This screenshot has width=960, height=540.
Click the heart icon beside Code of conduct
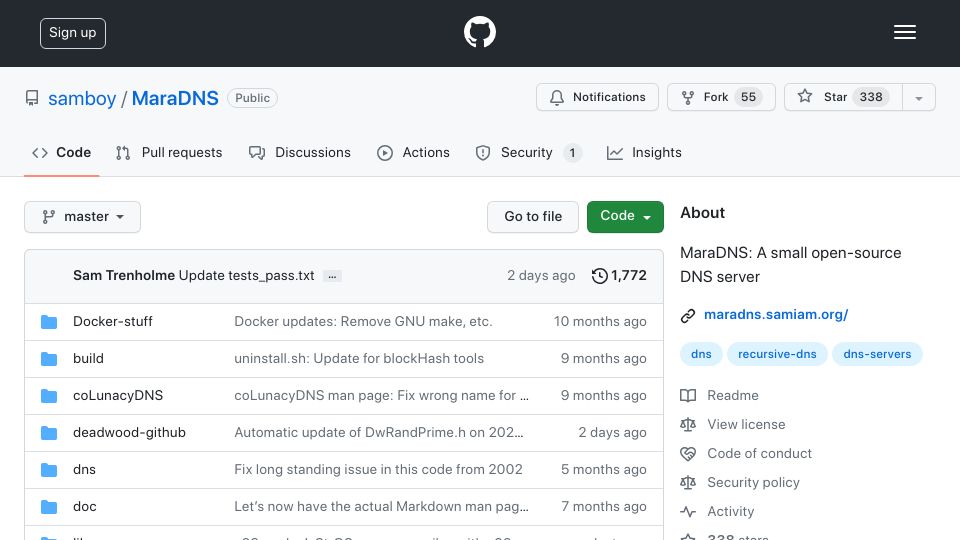pyautogui.click(x=688, y=454)
